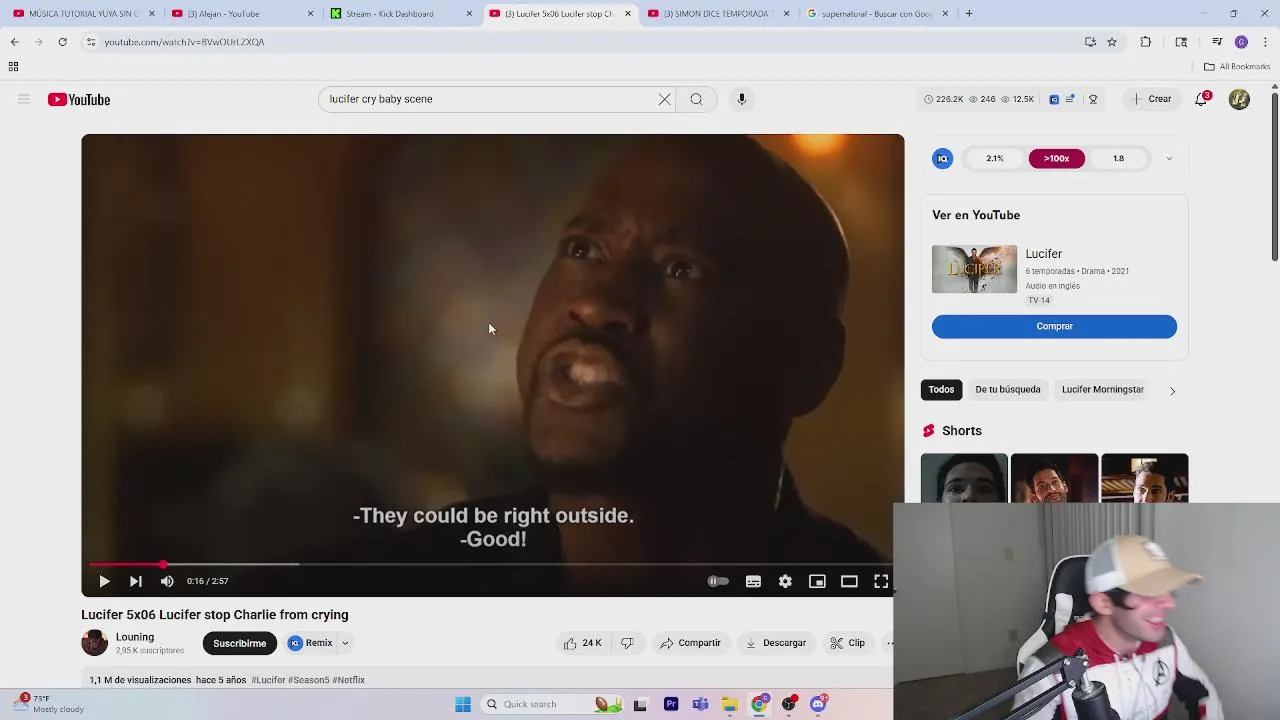Run the search with magnifier button

click(x=696, y=99)
